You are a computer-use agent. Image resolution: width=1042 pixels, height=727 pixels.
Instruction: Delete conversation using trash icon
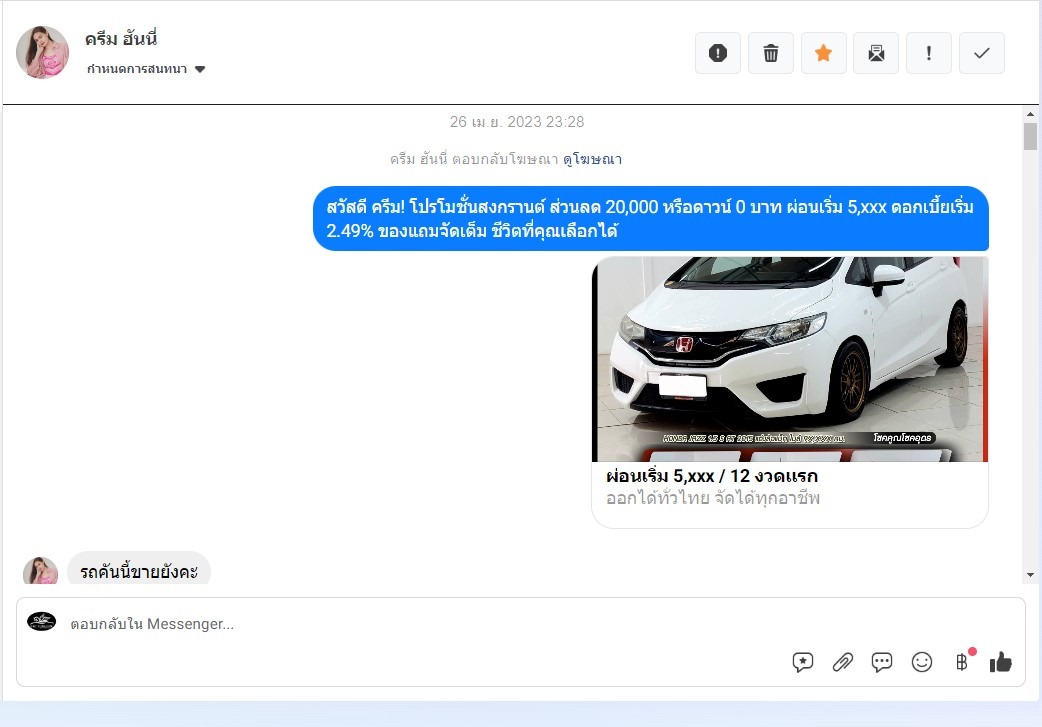771,53
